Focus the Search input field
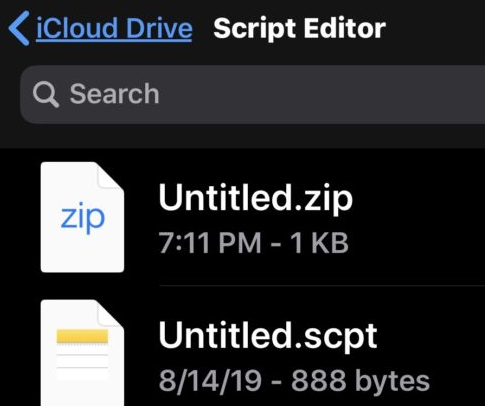The width and height of the screenshot is (485, 406). [252, 95]
